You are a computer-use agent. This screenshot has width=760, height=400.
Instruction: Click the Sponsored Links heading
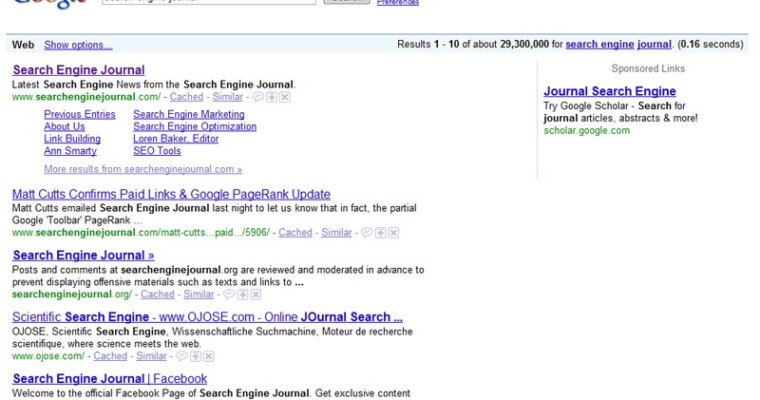(648, 68)
